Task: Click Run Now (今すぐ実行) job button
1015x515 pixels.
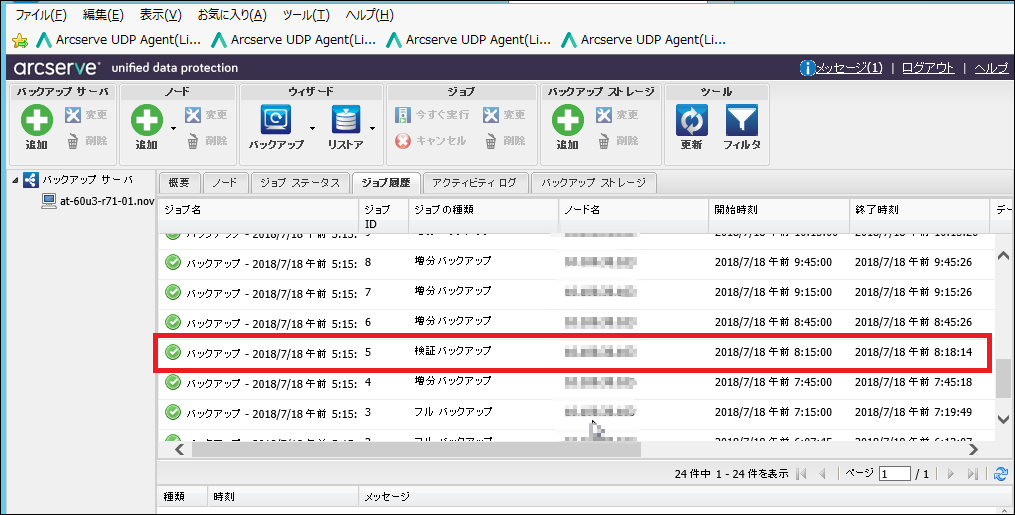Action: (x=432, y=115)
